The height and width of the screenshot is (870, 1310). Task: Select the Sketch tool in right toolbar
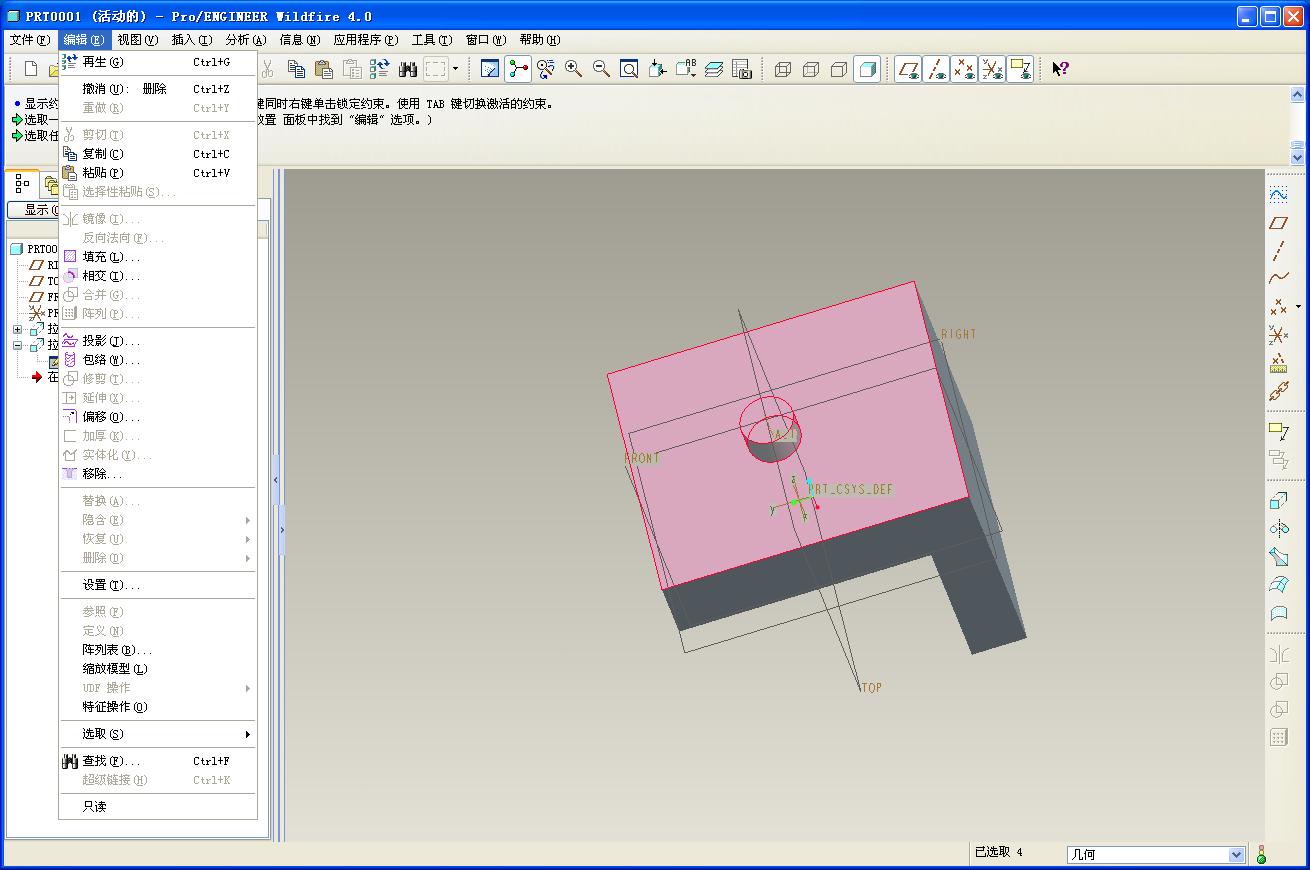click(x=1279, y=194)
